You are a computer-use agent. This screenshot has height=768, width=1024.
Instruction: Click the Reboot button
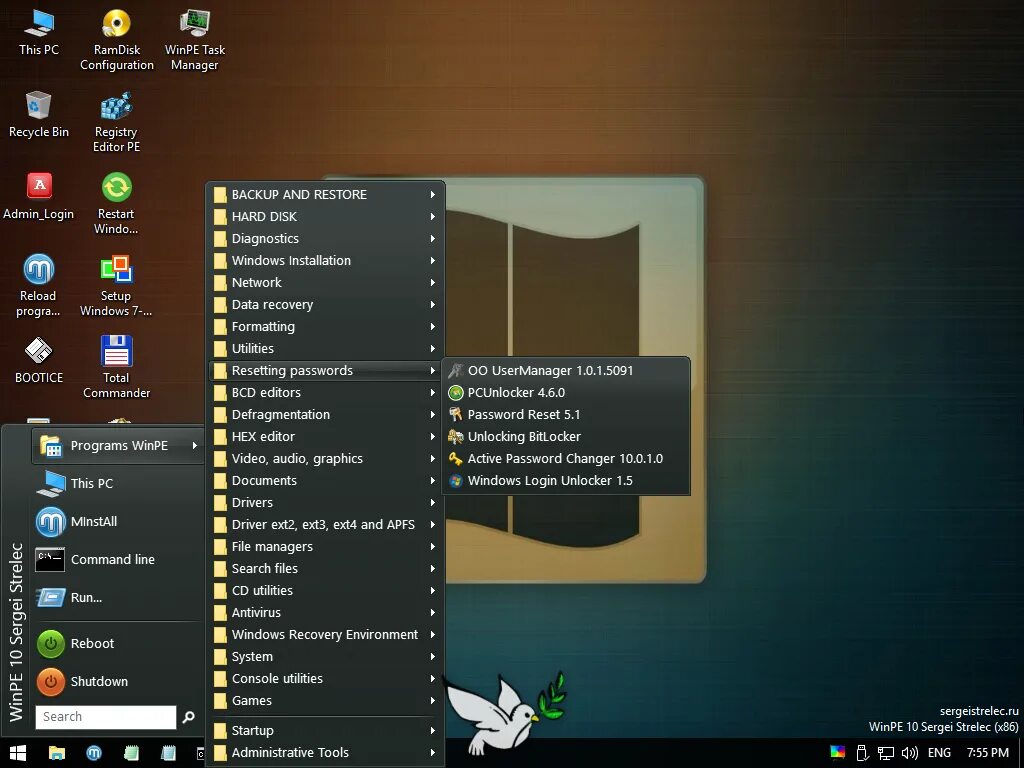pos(118,643)
